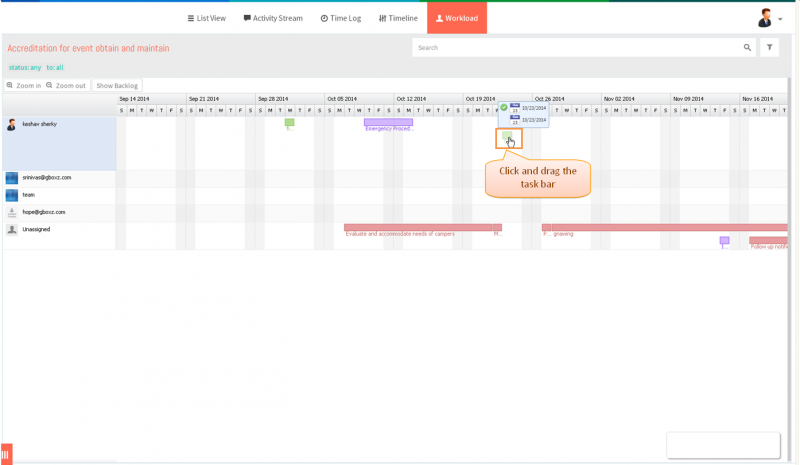This screenshot has height=465, width=800.
Task: Toggle the status: any filter
Action: 25,67
